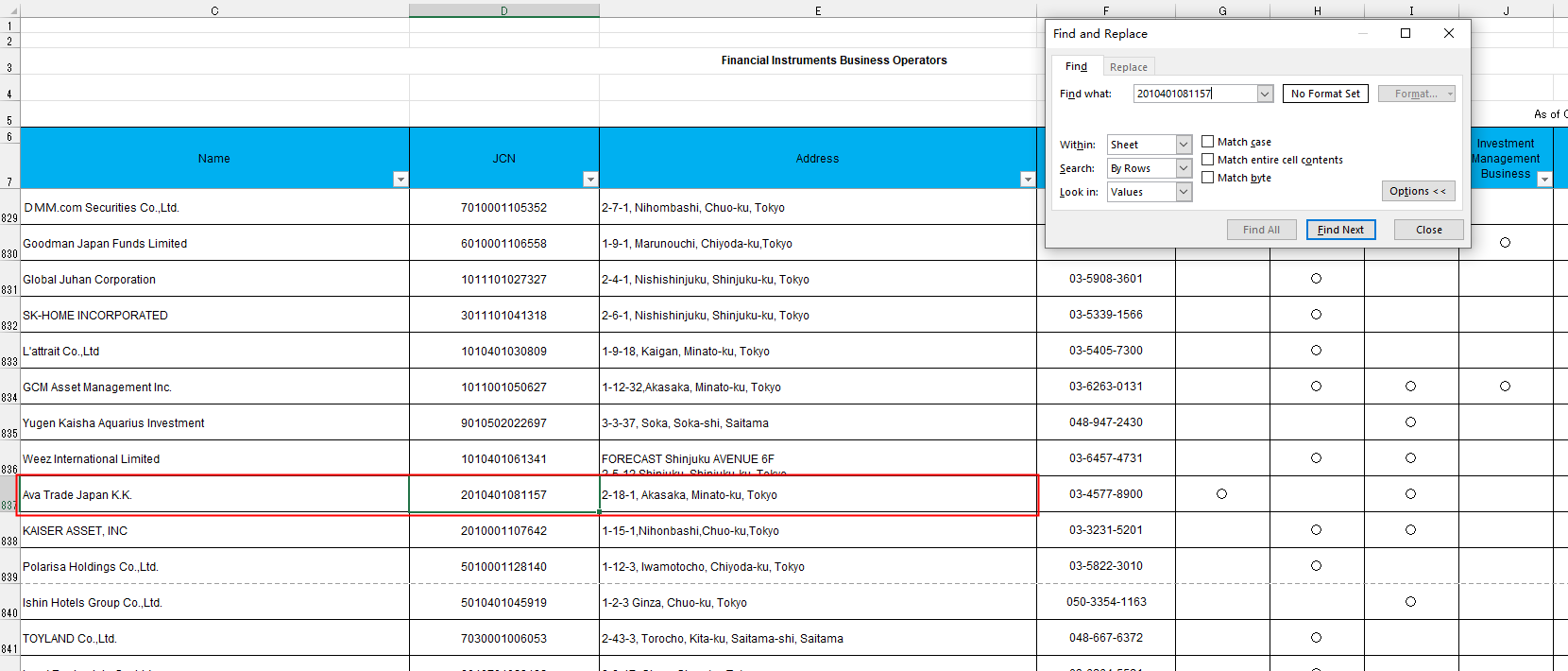Close Find and Replace with X icon
Image resolution: width=1568 pixels, height=671 pixels.
click(1449, 33)
